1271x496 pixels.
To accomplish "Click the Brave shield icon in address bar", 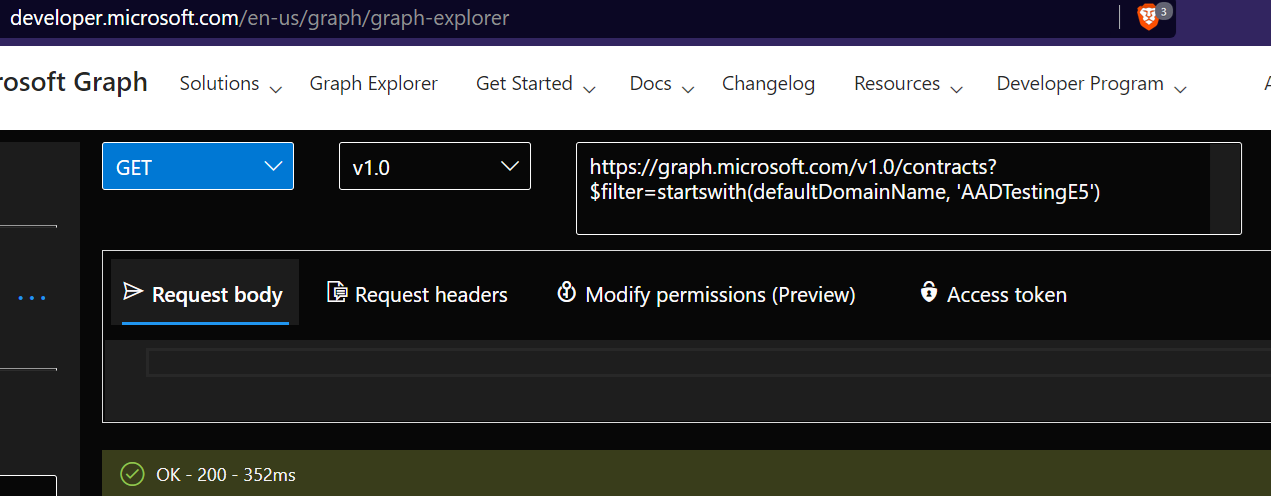I will 1149,17.
